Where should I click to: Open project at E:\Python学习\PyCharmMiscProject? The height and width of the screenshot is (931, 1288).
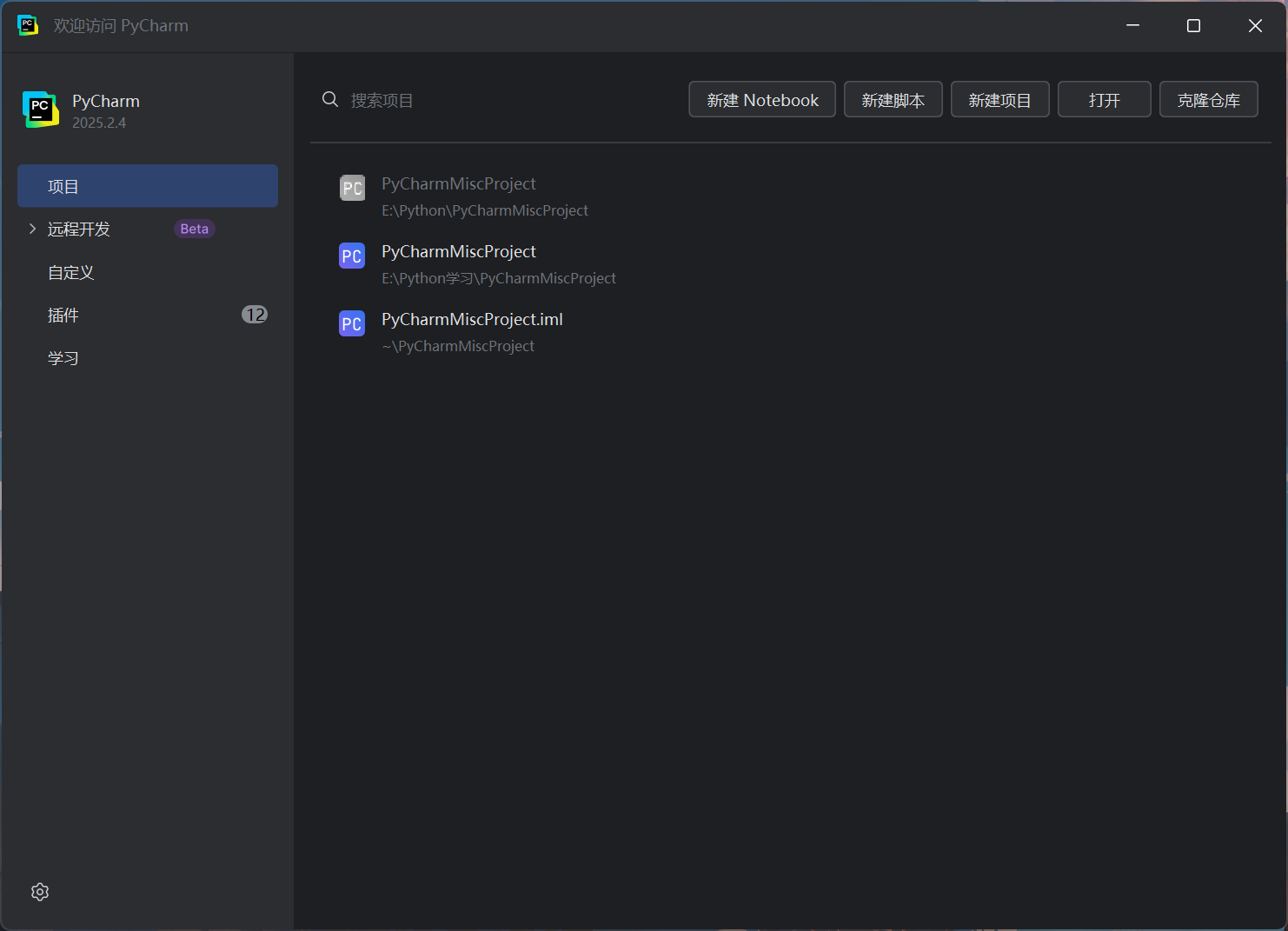tap(791, 264)
